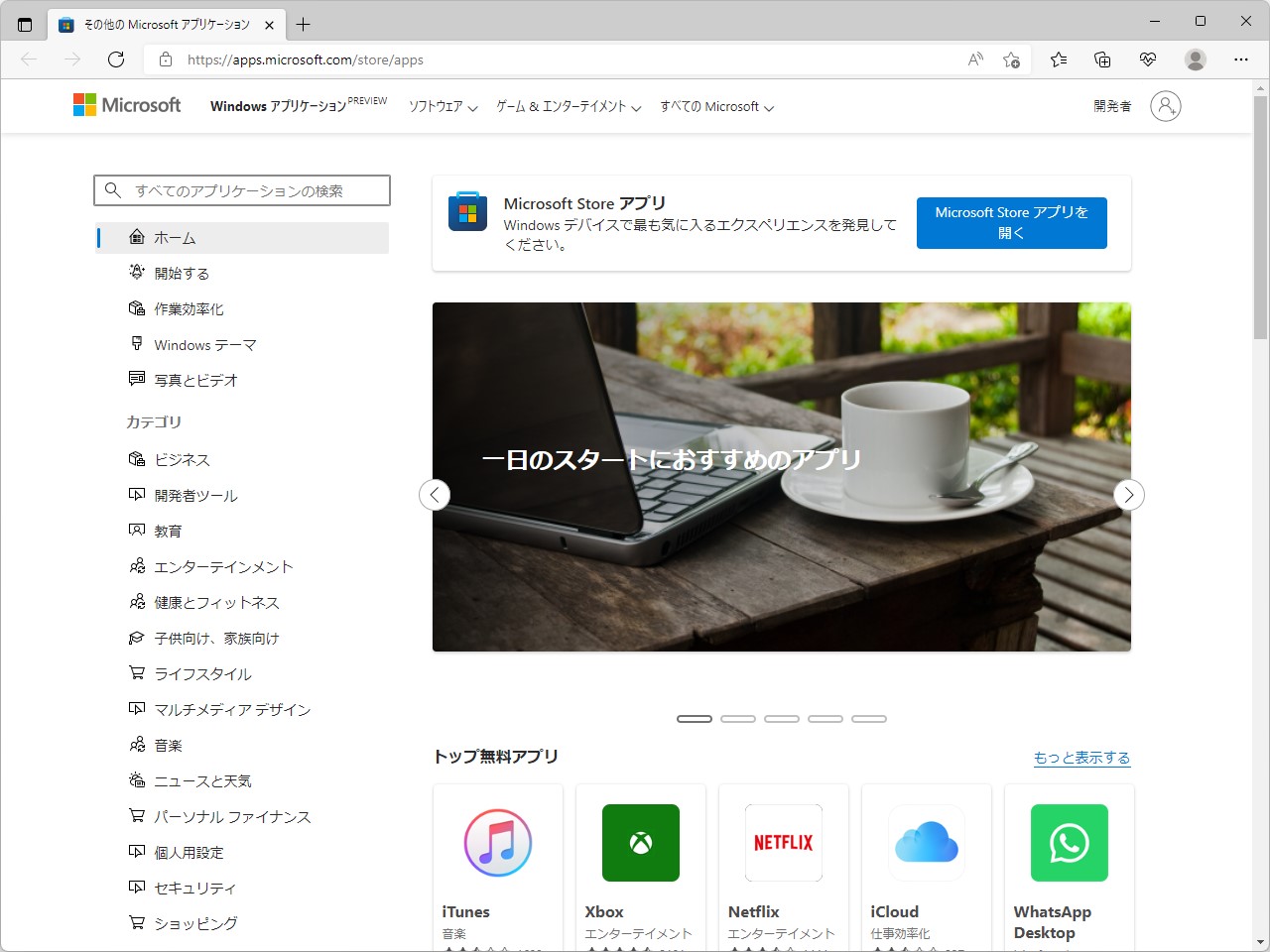Select the 音楽 category in the sidebar

(x=166, y=745)
